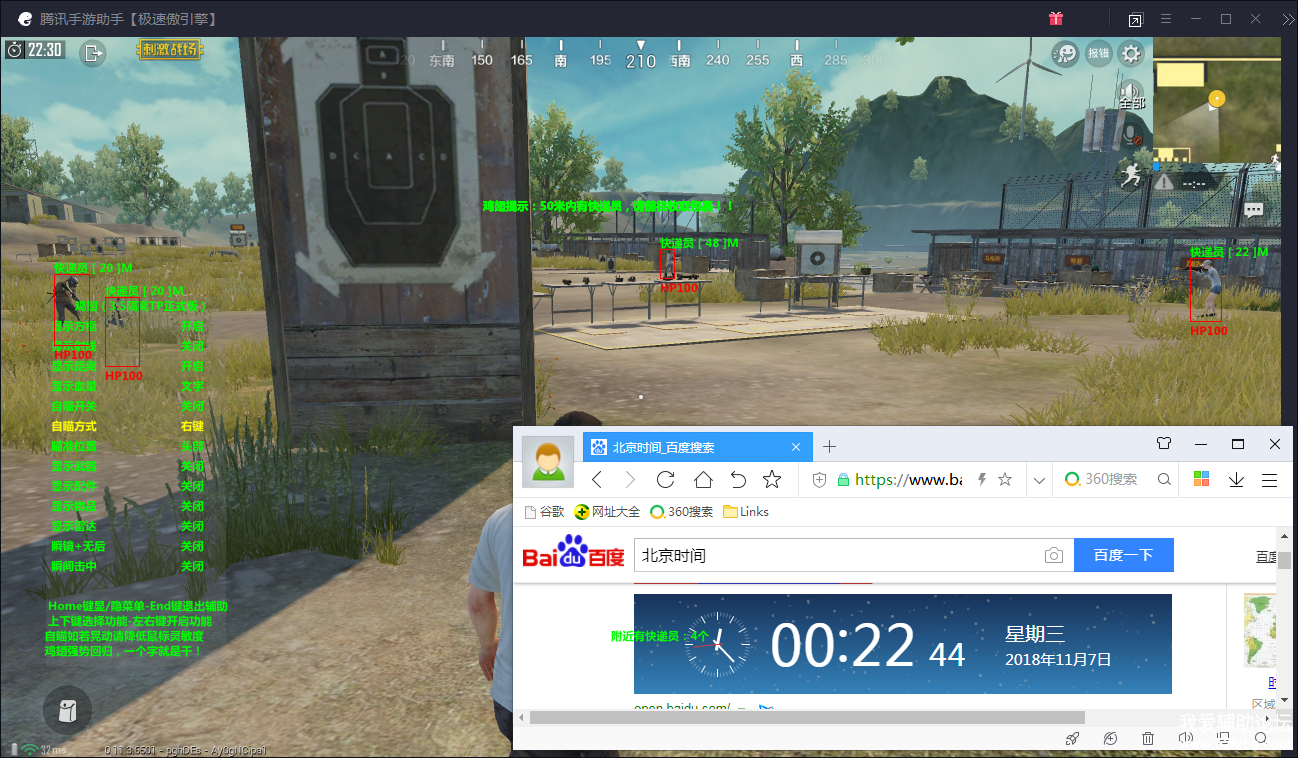This screenshot has width=1298, height=758.
Task: Reload the Baidu page
Action: tap(665, 480)
